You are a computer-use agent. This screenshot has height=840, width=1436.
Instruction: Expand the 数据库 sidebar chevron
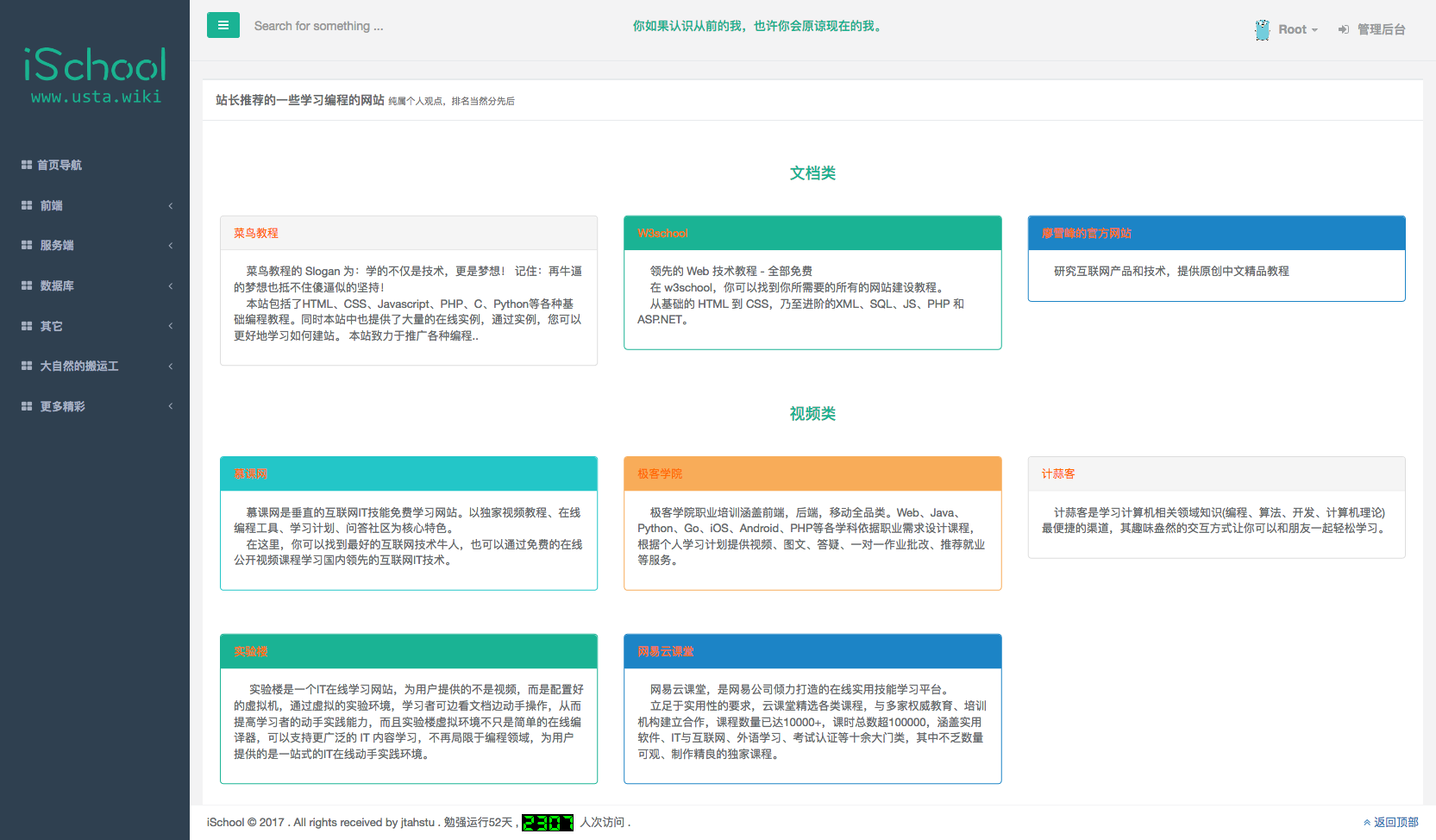click(x=171, y=285)
